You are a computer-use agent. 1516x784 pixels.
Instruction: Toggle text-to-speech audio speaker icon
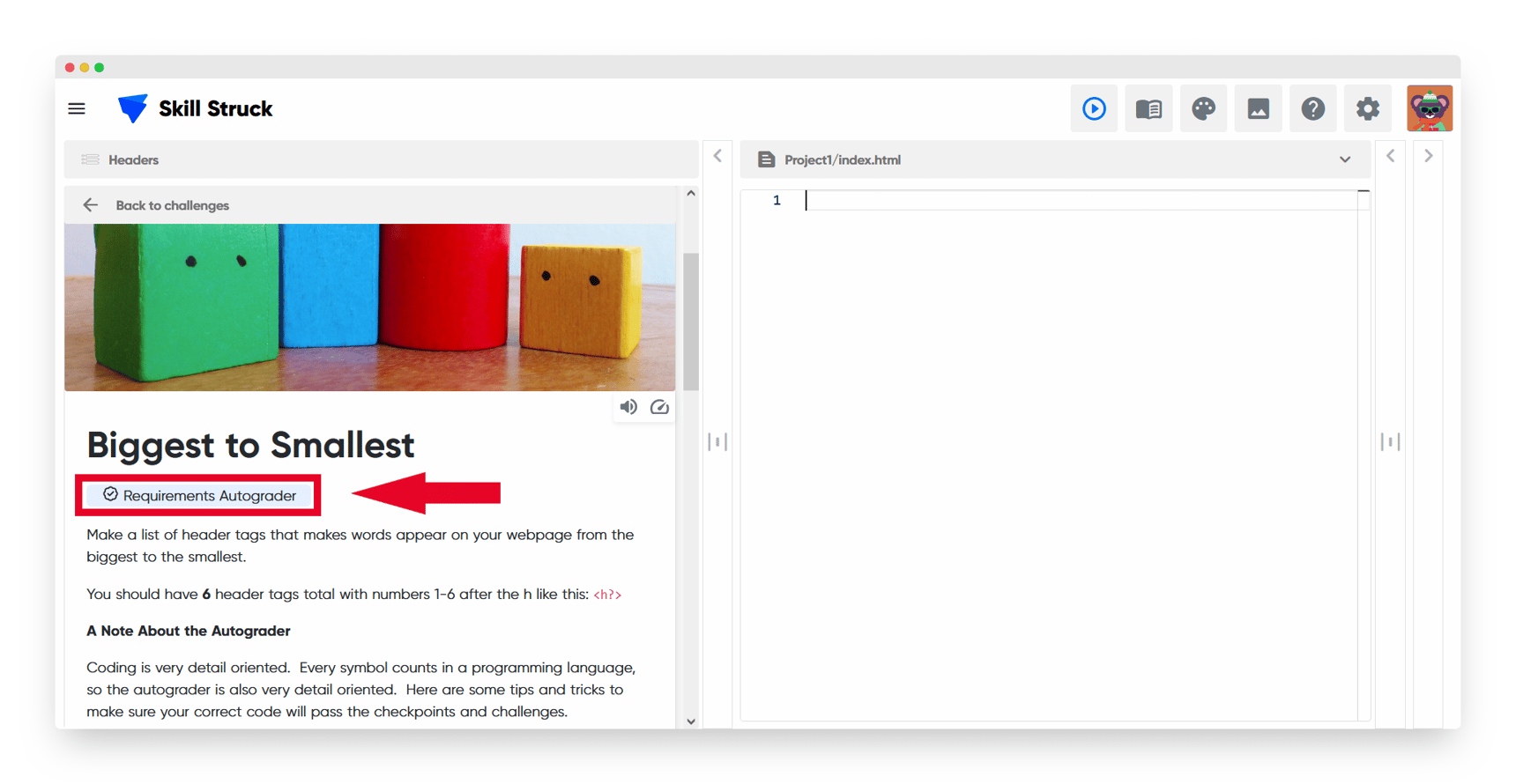pos(628,407)
